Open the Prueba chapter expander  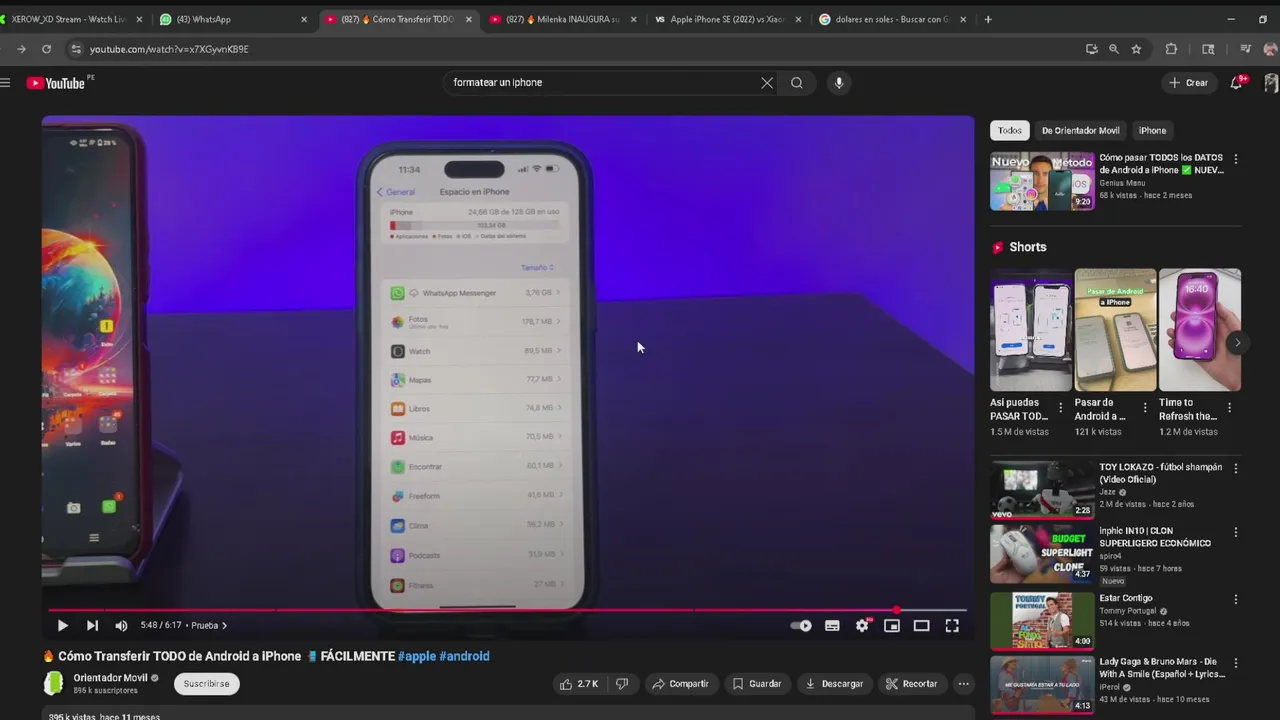point(210,626)
